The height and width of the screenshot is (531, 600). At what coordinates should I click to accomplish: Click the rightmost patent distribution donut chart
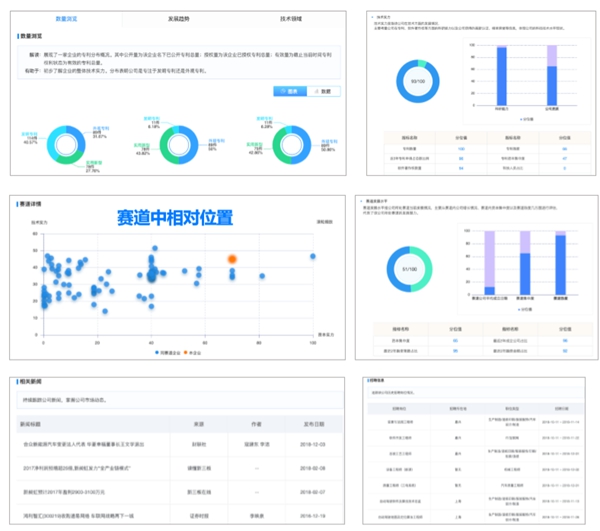pyautogui.click(x=286, y=144)
